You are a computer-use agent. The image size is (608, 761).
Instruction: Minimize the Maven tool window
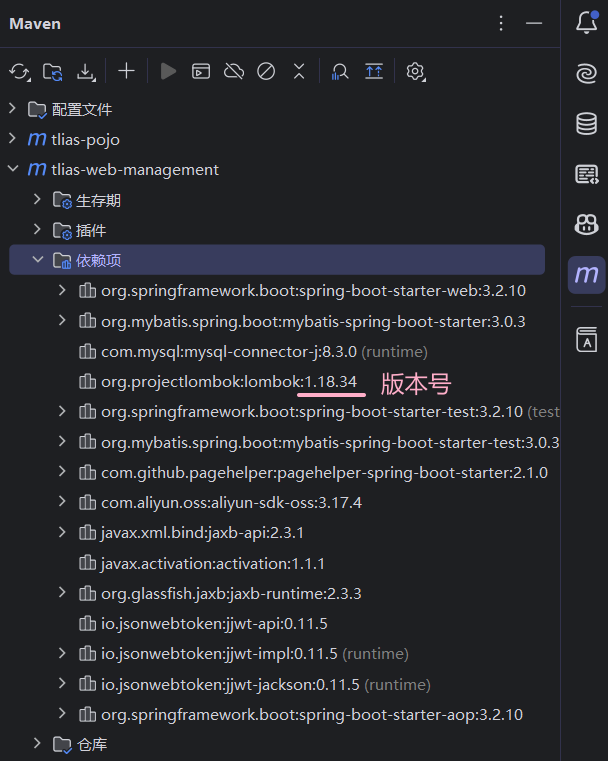pos(535,23)
